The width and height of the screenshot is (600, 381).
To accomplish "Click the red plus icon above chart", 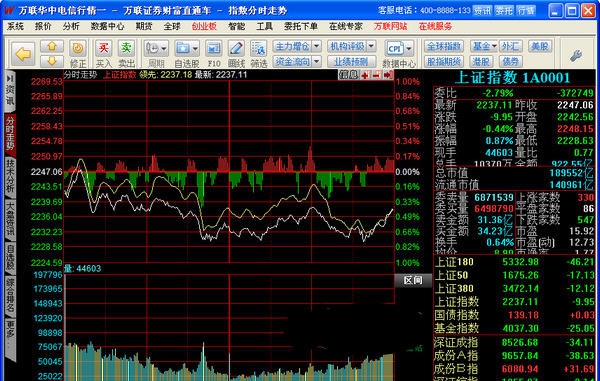I will click(x=365, y=75).
